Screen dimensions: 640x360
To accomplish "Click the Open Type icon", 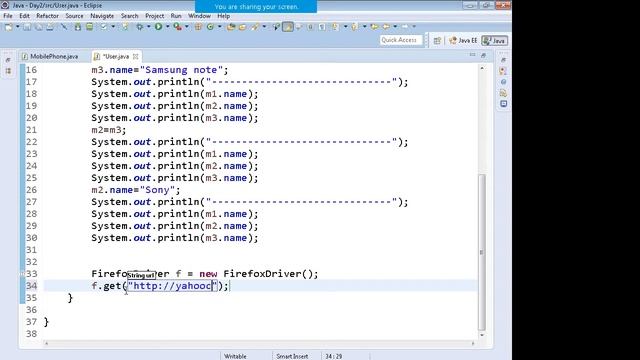I will [231, 27].
